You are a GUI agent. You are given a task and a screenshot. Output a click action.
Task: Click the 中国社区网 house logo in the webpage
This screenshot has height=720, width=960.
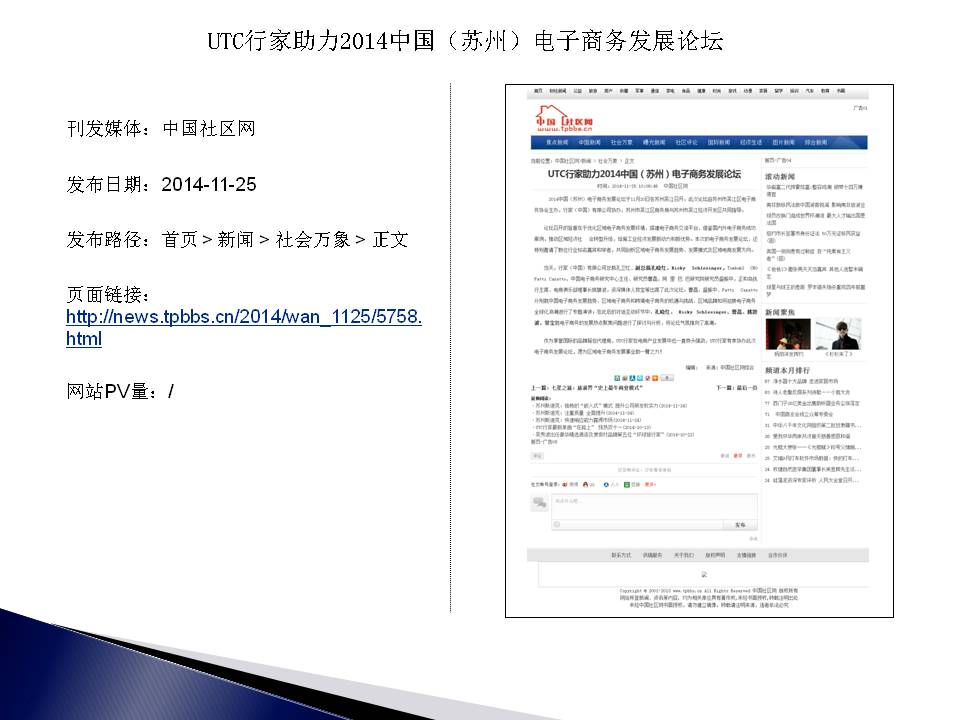point(564,119)
